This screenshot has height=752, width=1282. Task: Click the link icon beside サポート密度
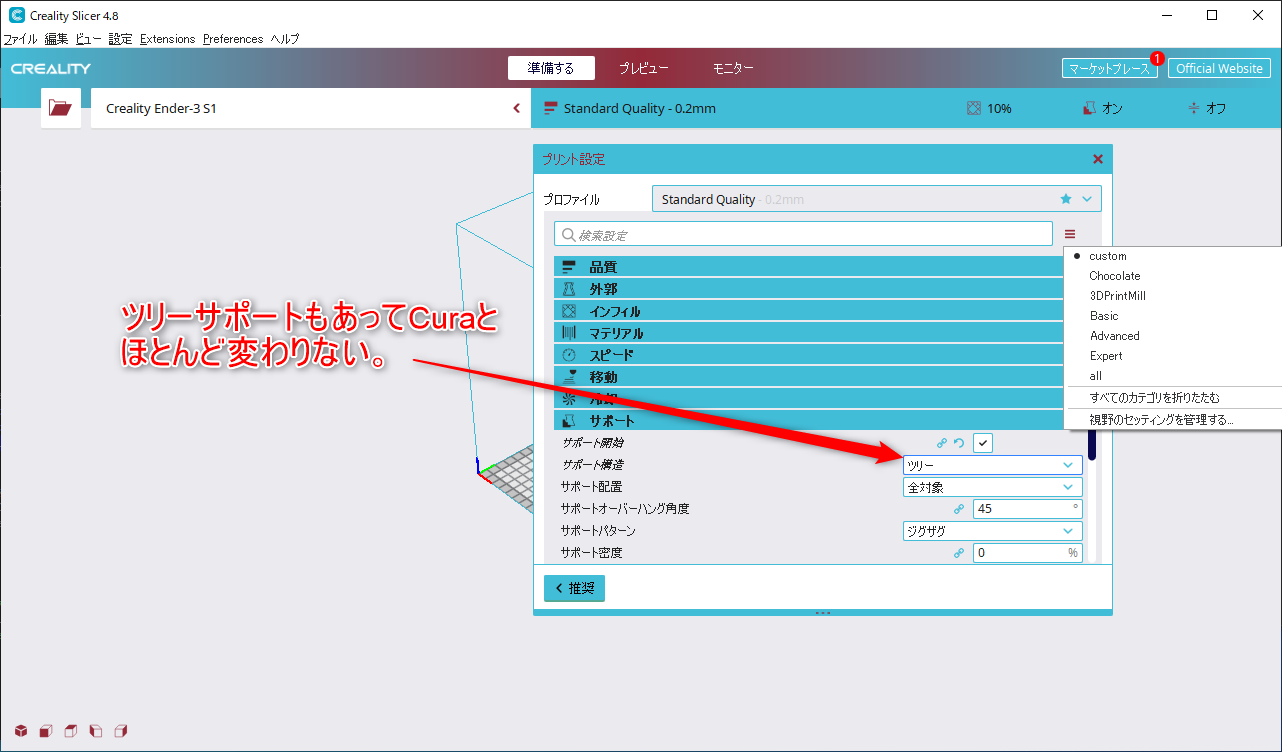coord(959,553)
